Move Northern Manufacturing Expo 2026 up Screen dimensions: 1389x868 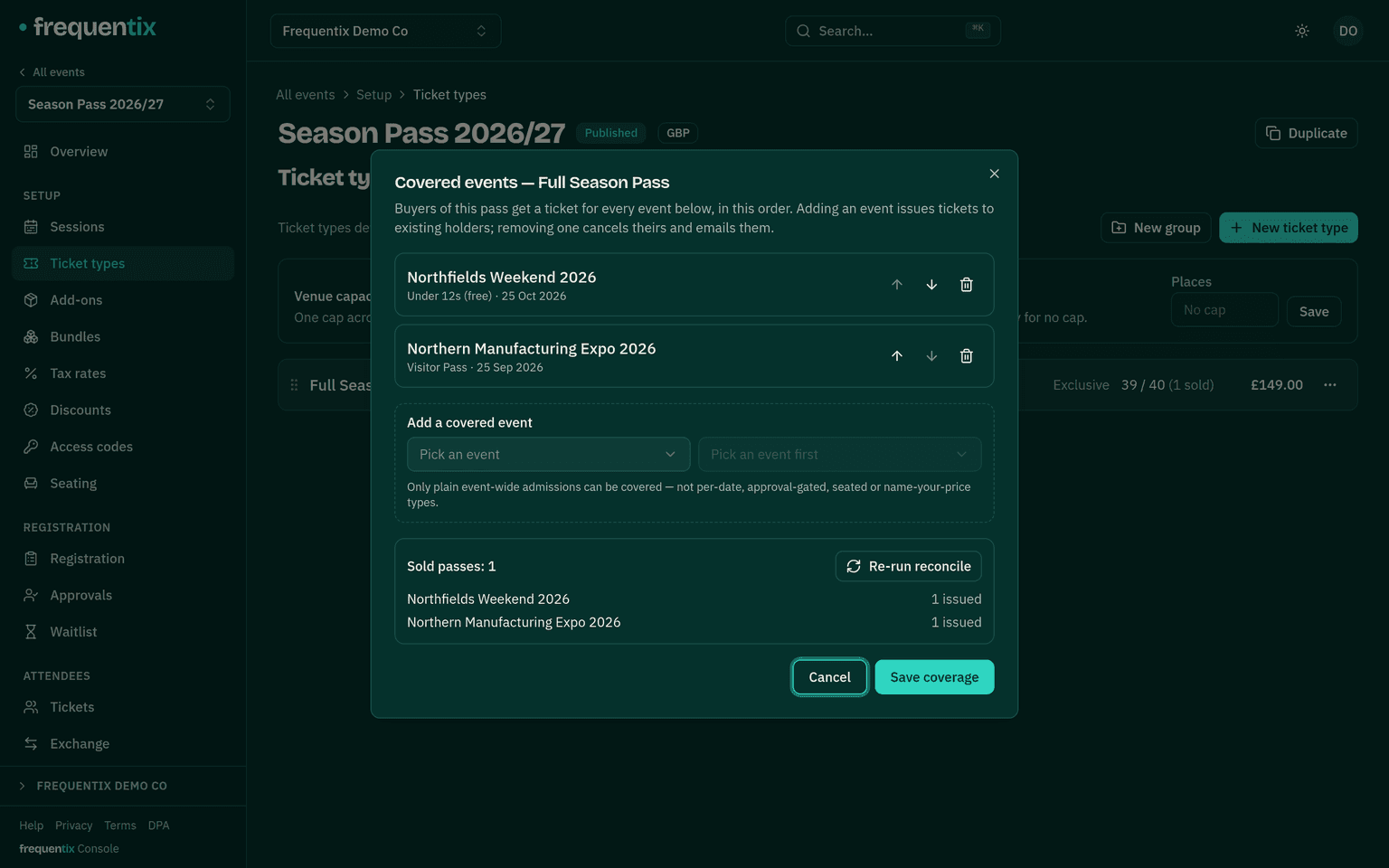coord(897,356)
